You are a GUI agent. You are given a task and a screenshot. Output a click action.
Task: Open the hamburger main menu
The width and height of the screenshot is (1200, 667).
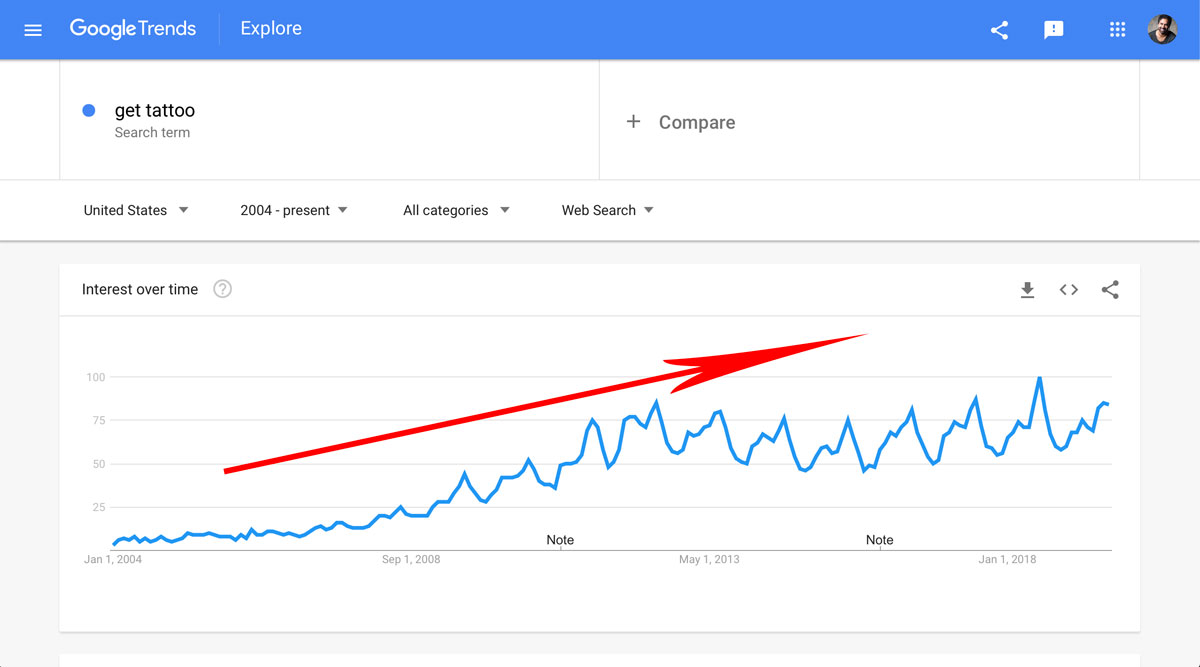[33, 30]
